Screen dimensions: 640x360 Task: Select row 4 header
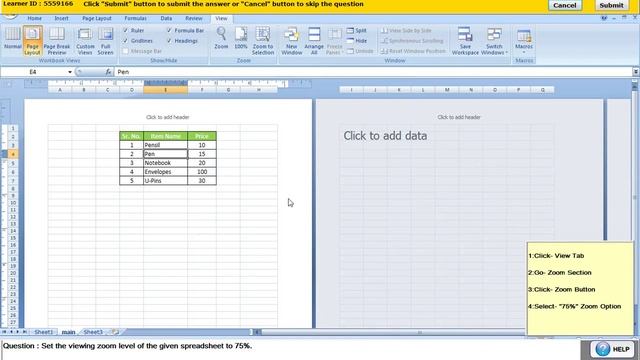coord(12,154)
